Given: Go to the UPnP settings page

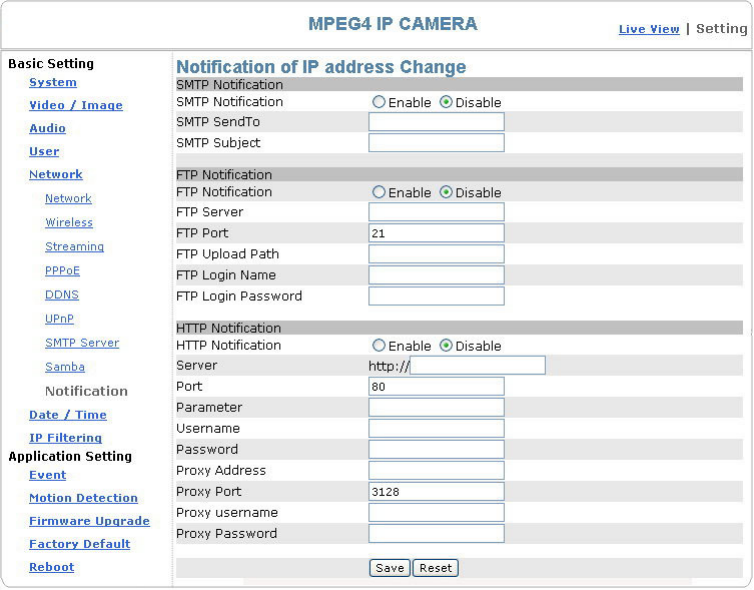Looking at the screenshot, I should (x=59, y=319).
